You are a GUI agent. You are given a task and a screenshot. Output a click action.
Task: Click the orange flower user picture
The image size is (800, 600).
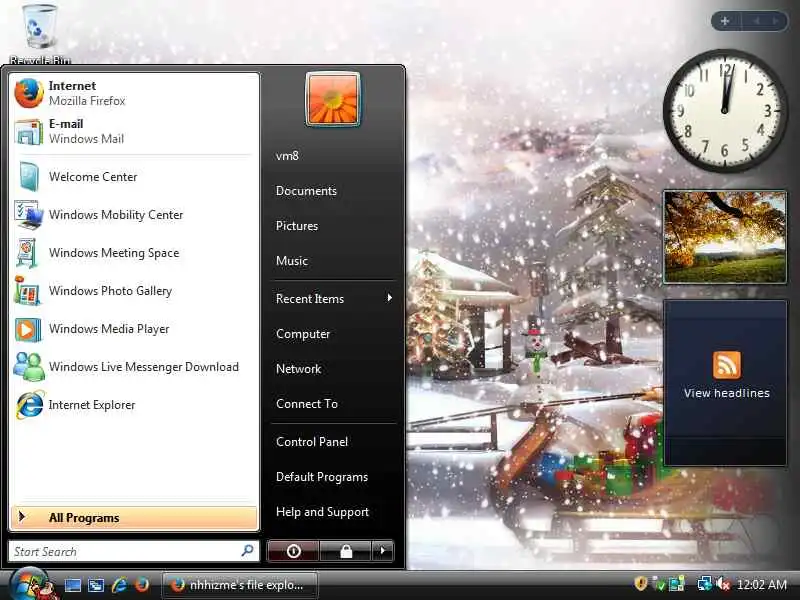(333, 99)
